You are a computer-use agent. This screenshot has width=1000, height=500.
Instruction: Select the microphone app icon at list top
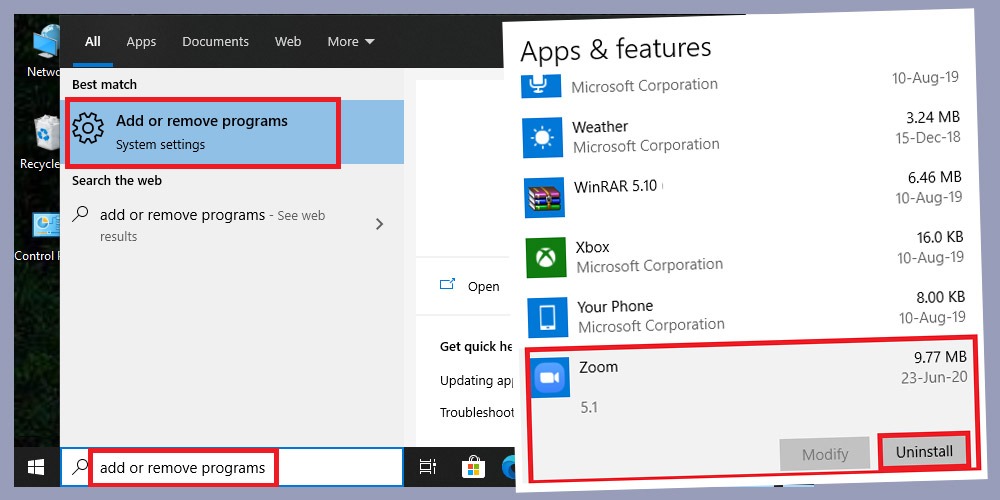(541, 85)
